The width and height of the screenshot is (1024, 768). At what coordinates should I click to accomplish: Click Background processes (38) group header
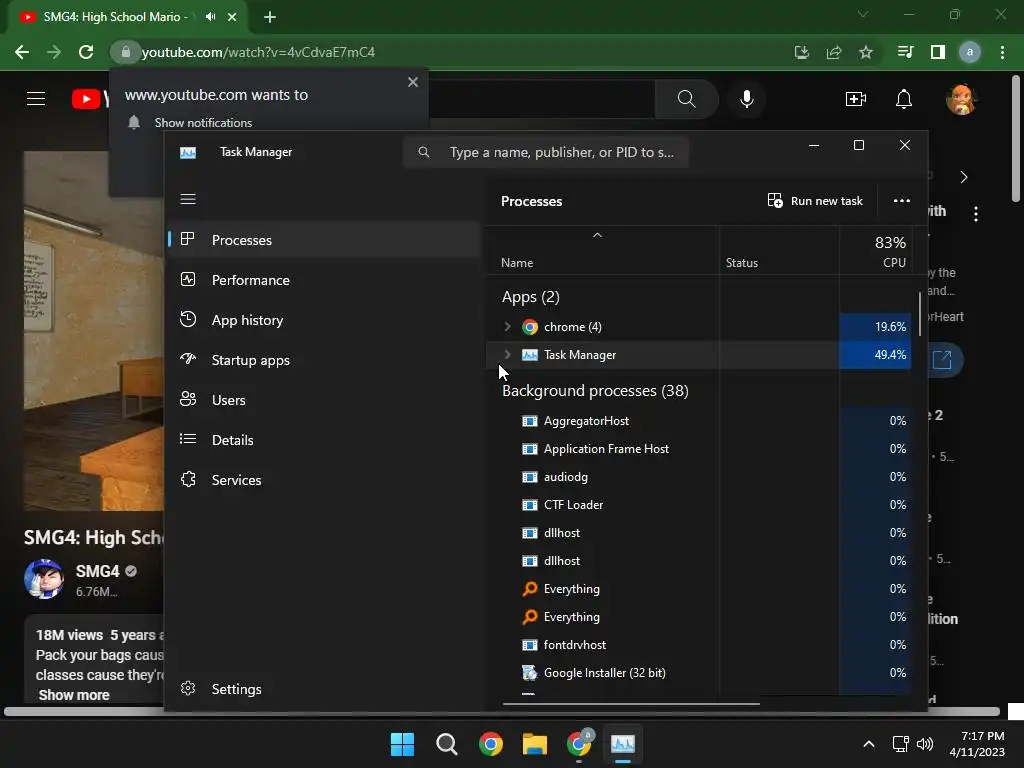click(595, 391)
